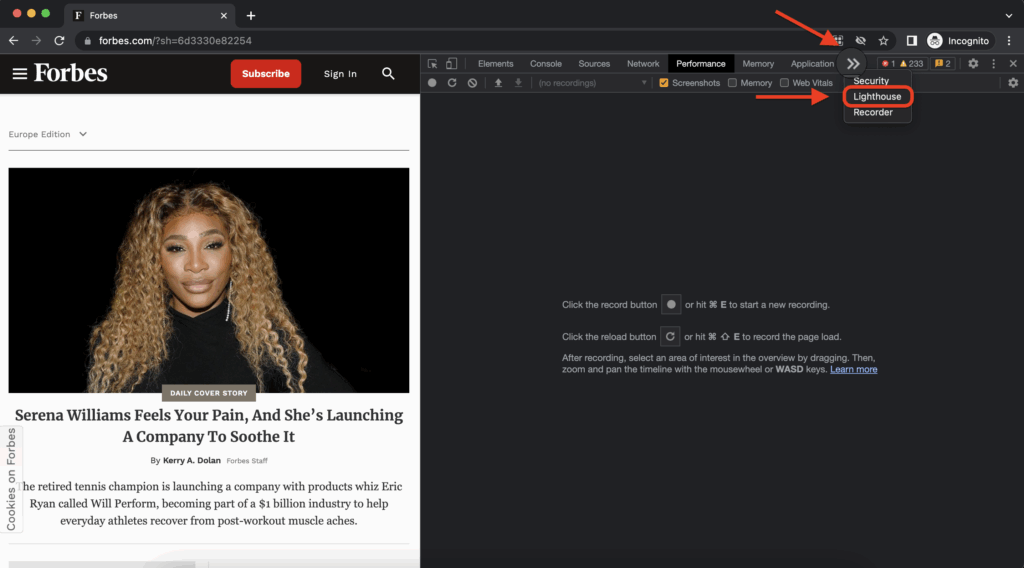1024x568 pixels.
Task: Load a profile with the upload icon
Action: coord(498,83)
